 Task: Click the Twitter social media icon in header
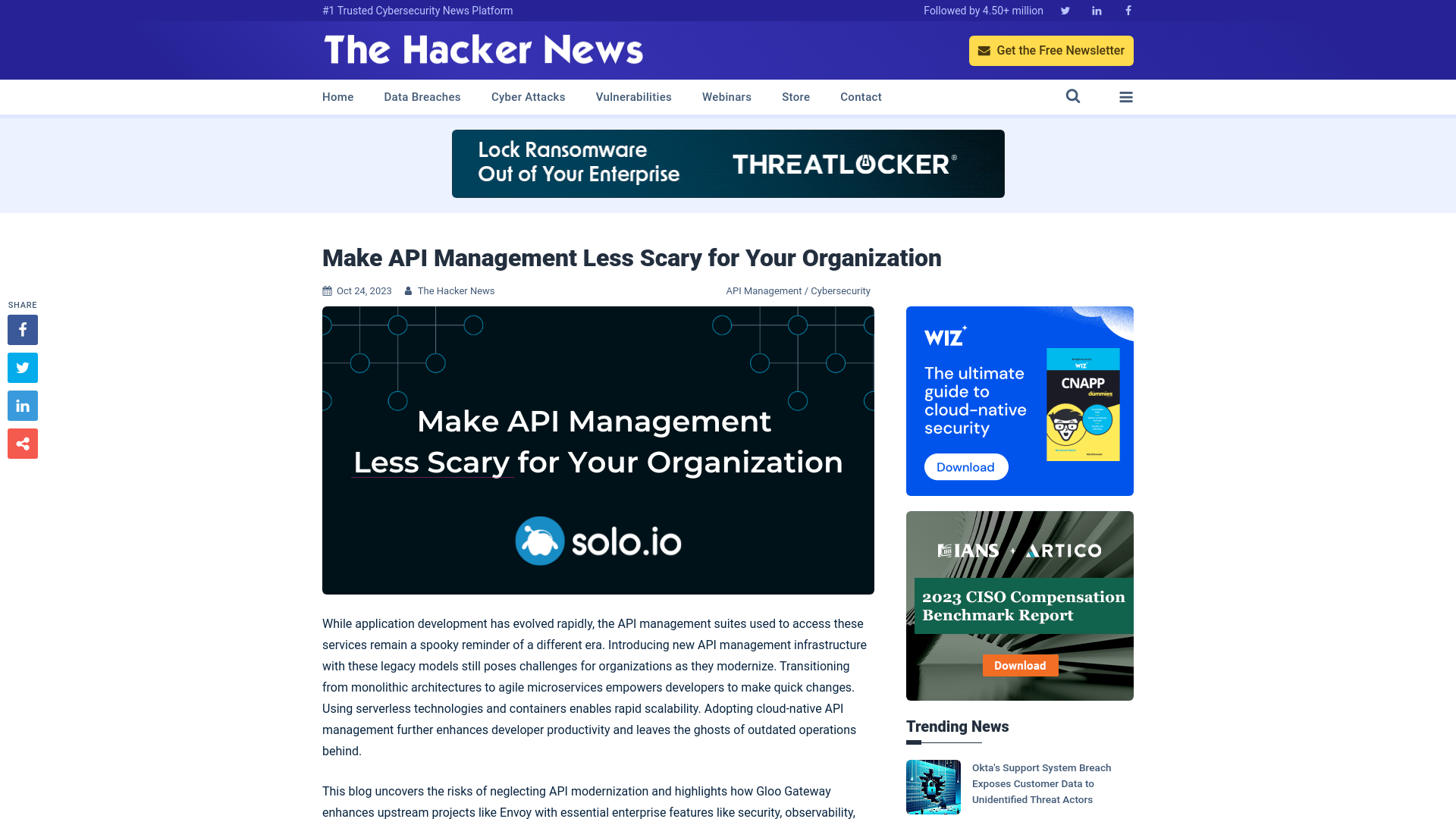pyautogui.click(x=1065, y=10)
